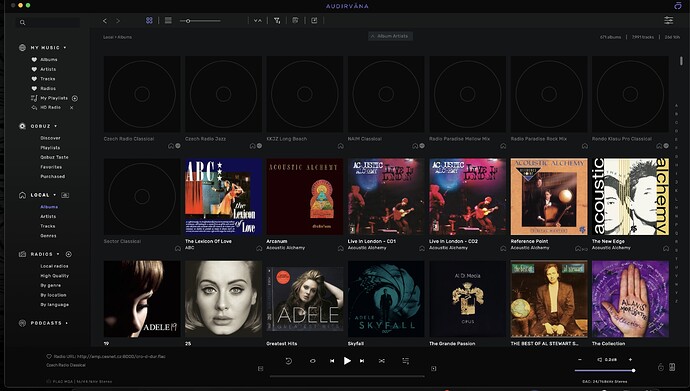Go back with the left arrow
Screen dimensions: 690x391
105,21
